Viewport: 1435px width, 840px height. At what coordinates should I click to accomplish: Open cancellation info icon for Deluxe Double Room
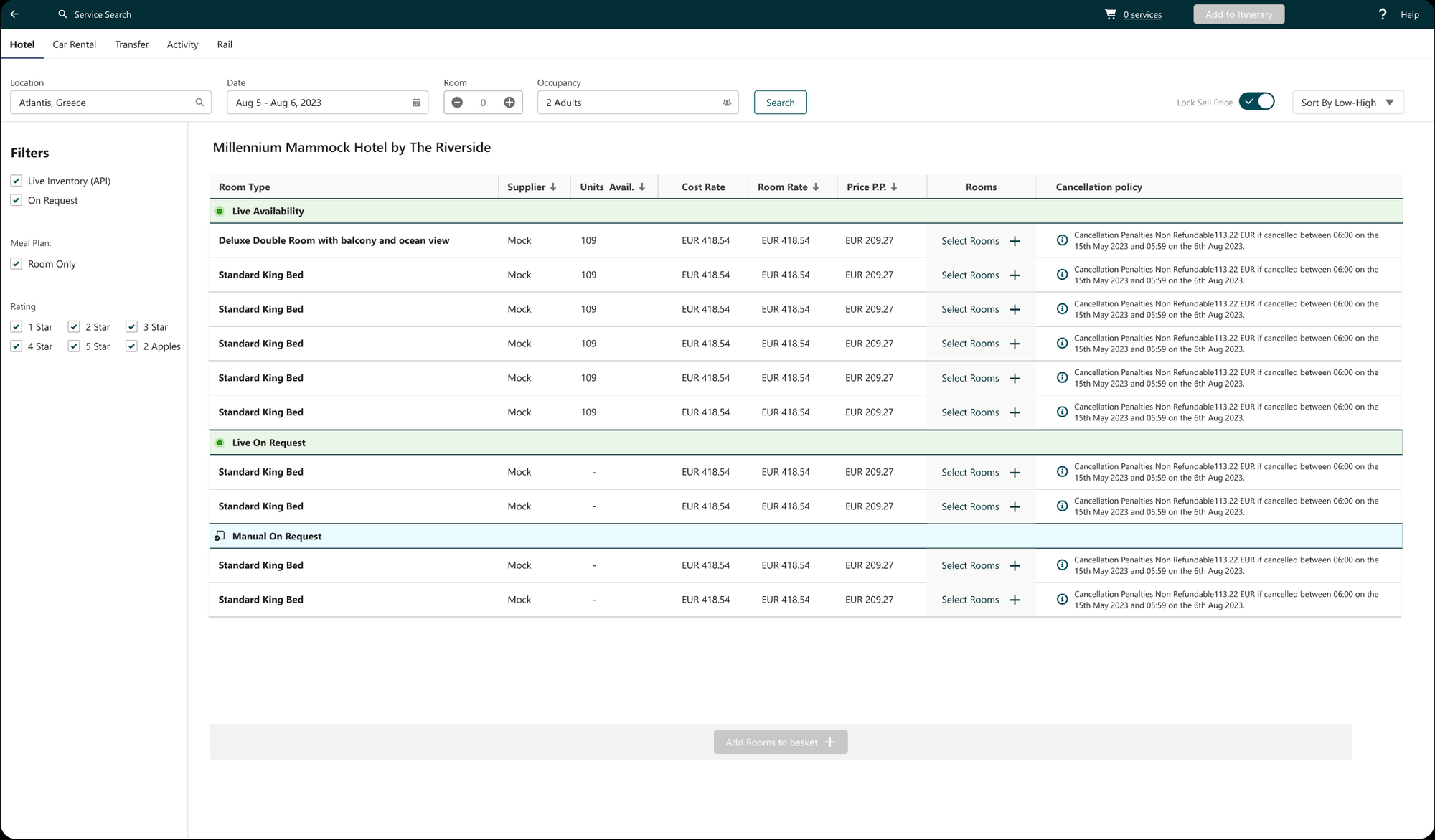point(1062,240)
